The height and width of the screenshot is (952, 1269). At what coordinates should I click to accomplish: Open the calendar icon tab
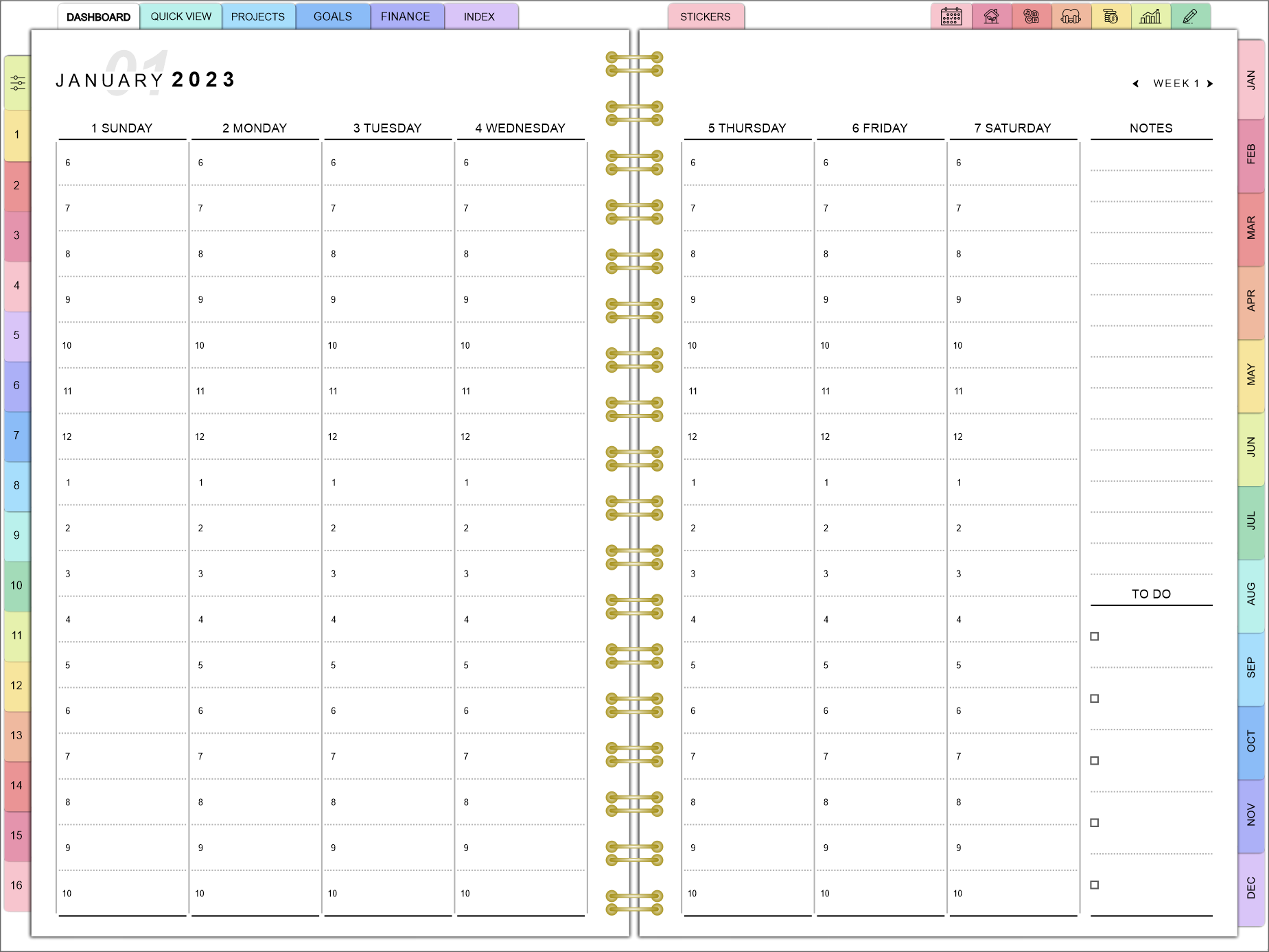(951, 16)
